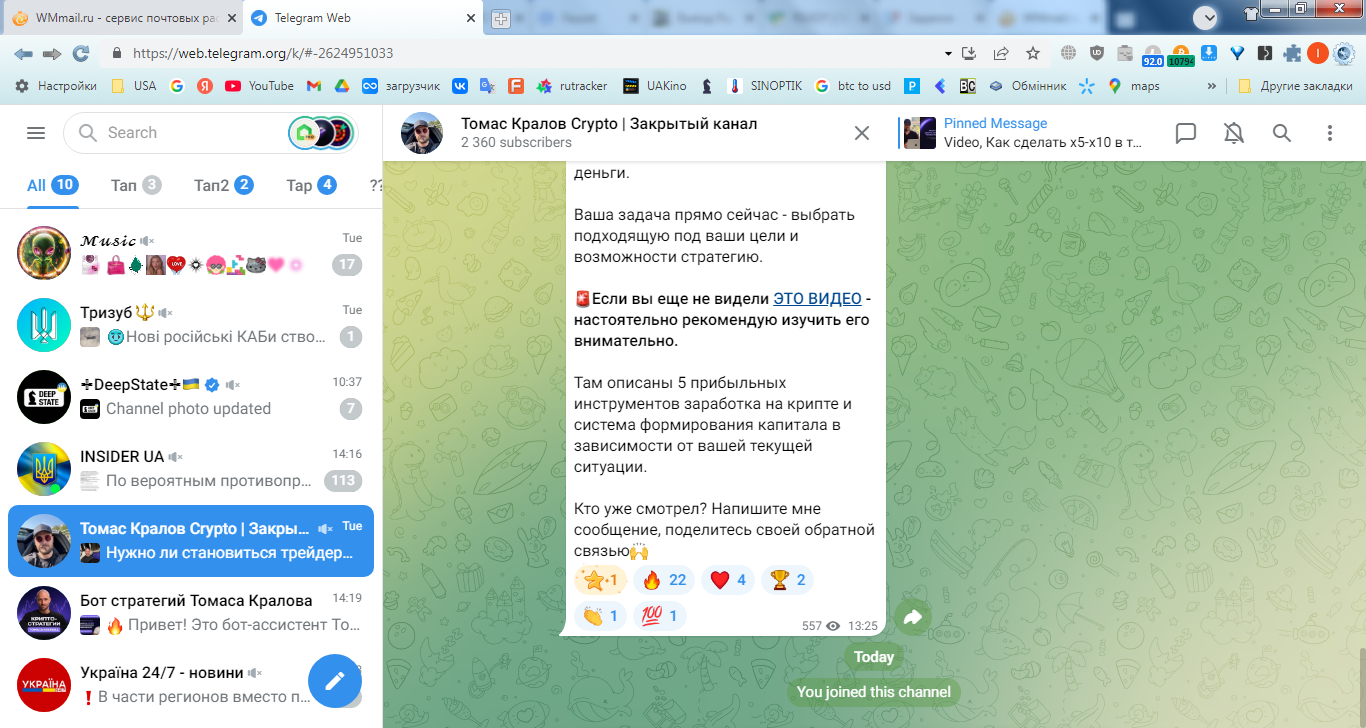Open the Тризуб chat
Screen dimensions: 1366x728
(x=191, y=325)
